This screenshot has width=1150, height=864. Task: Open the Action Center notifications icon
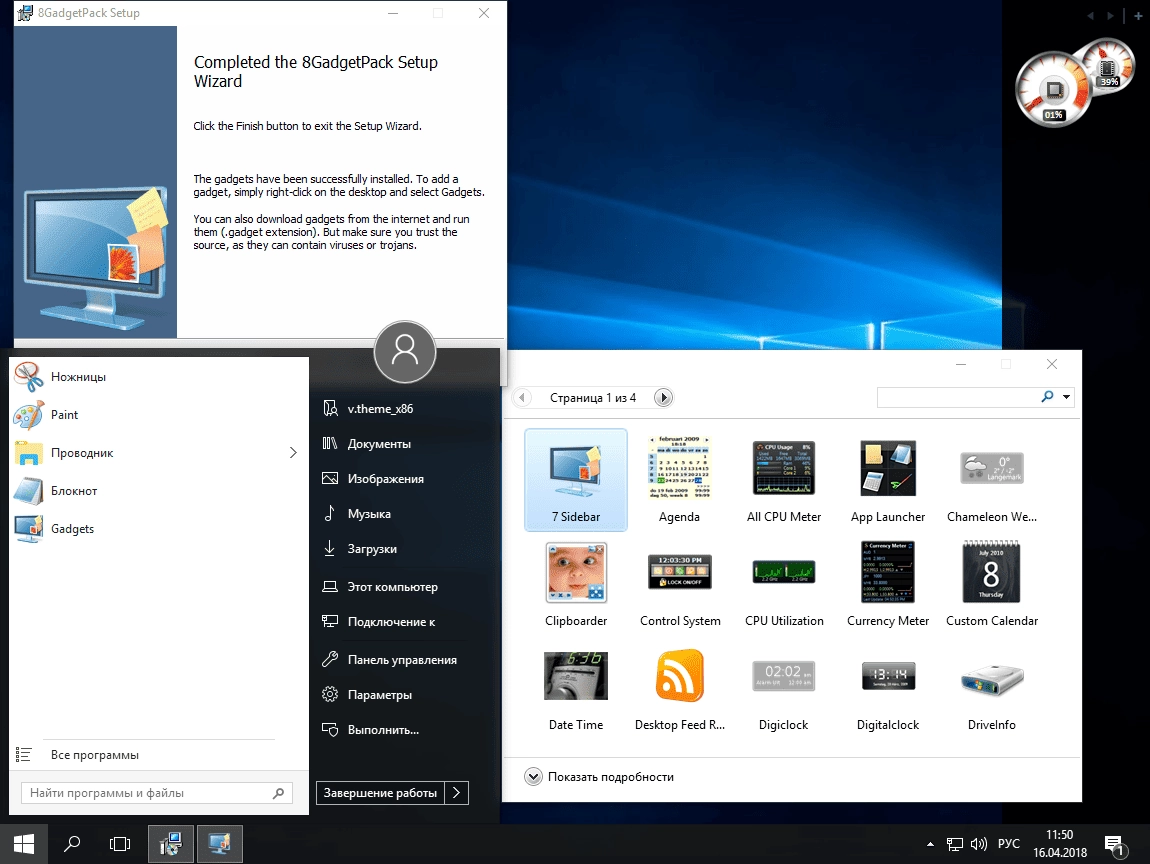point(1114,846)
